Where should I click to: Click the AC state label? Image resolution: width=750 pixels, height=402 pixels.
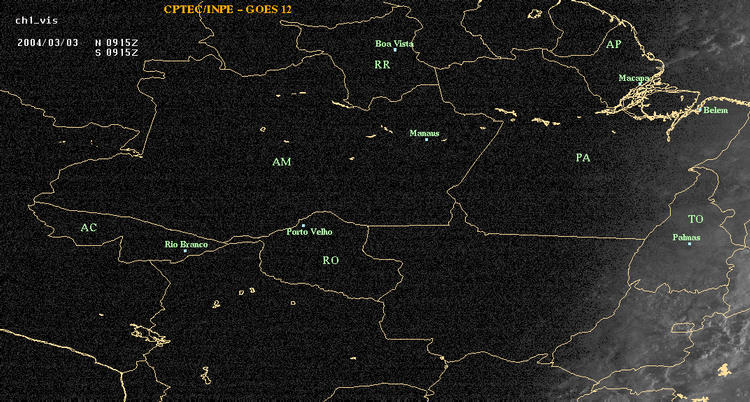point(88,228)
